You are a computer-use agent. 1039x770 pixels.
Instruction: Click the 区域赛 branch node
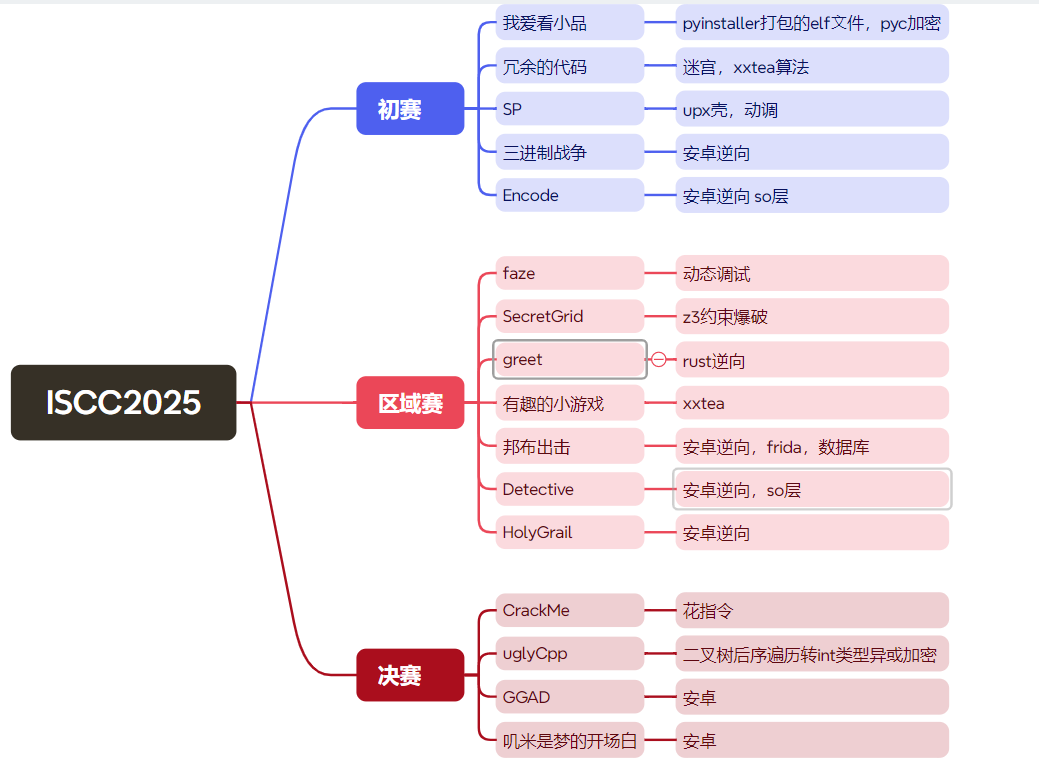(410, 402)
